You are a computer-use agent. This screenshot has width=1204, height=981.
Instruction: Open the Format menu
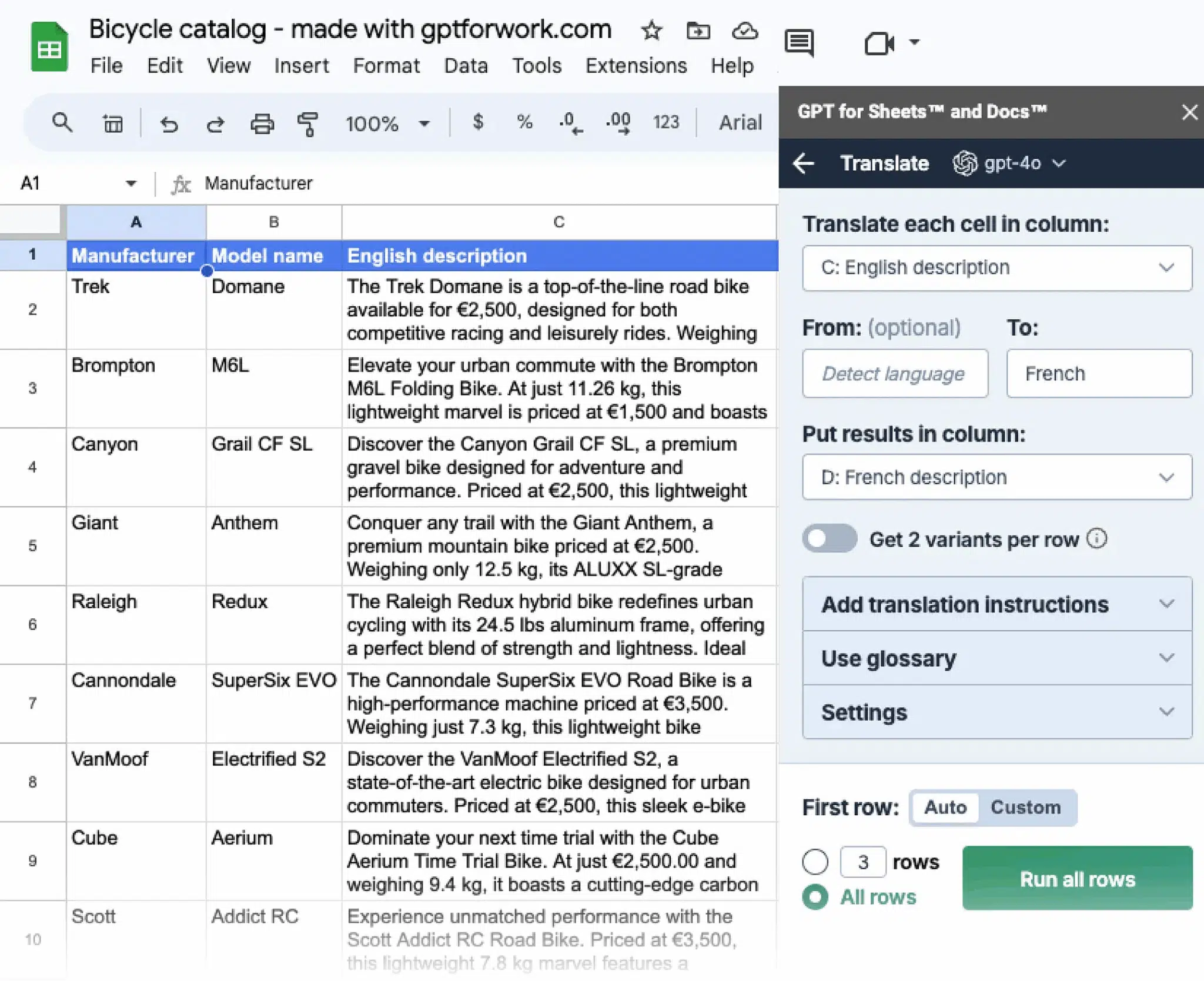tap(386, 65)
